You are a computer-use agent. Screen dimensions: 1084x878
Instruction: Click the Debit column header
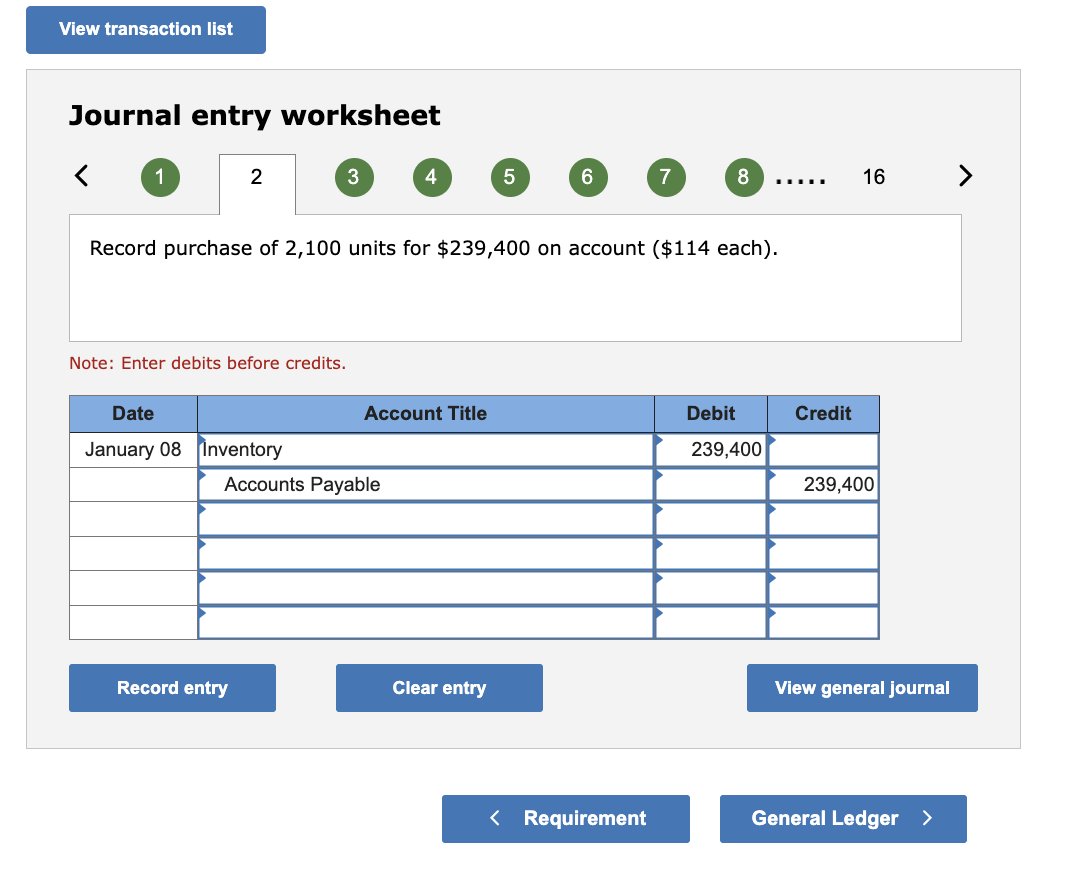pyautogui.click(x=711, y=413)
